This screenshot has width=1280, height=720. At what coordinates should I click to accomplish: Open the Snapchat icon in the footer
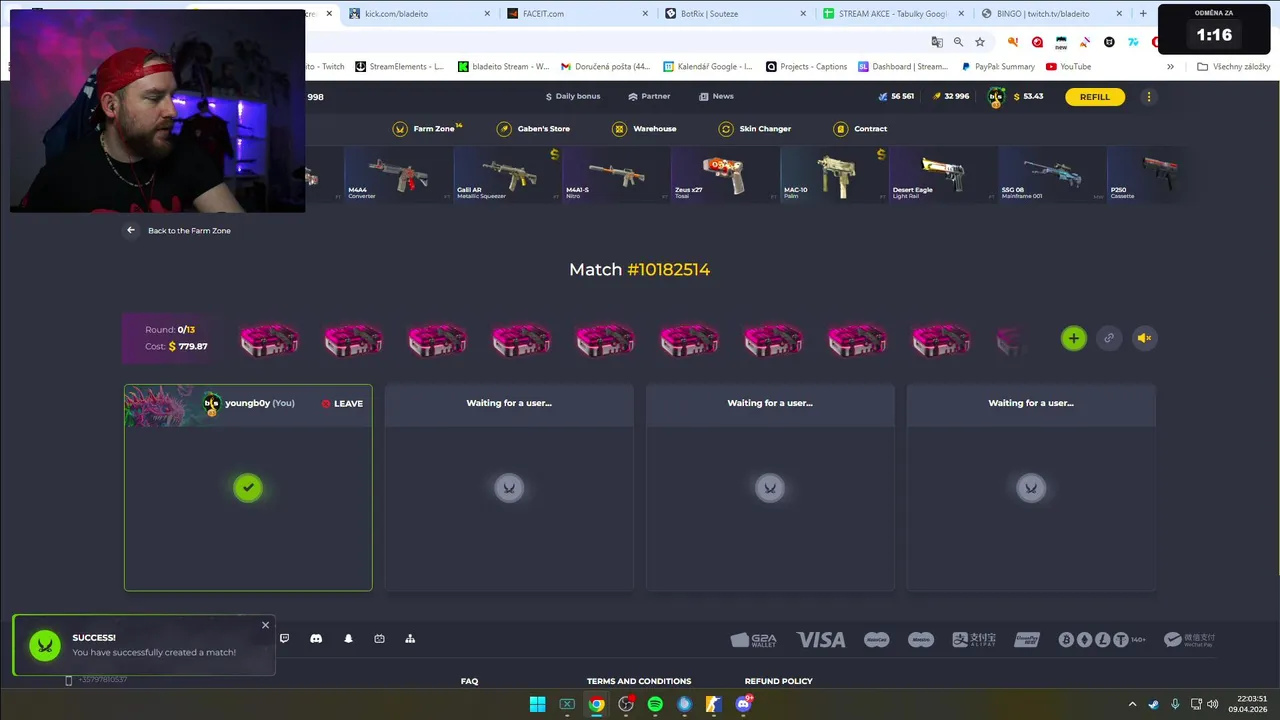348,638
